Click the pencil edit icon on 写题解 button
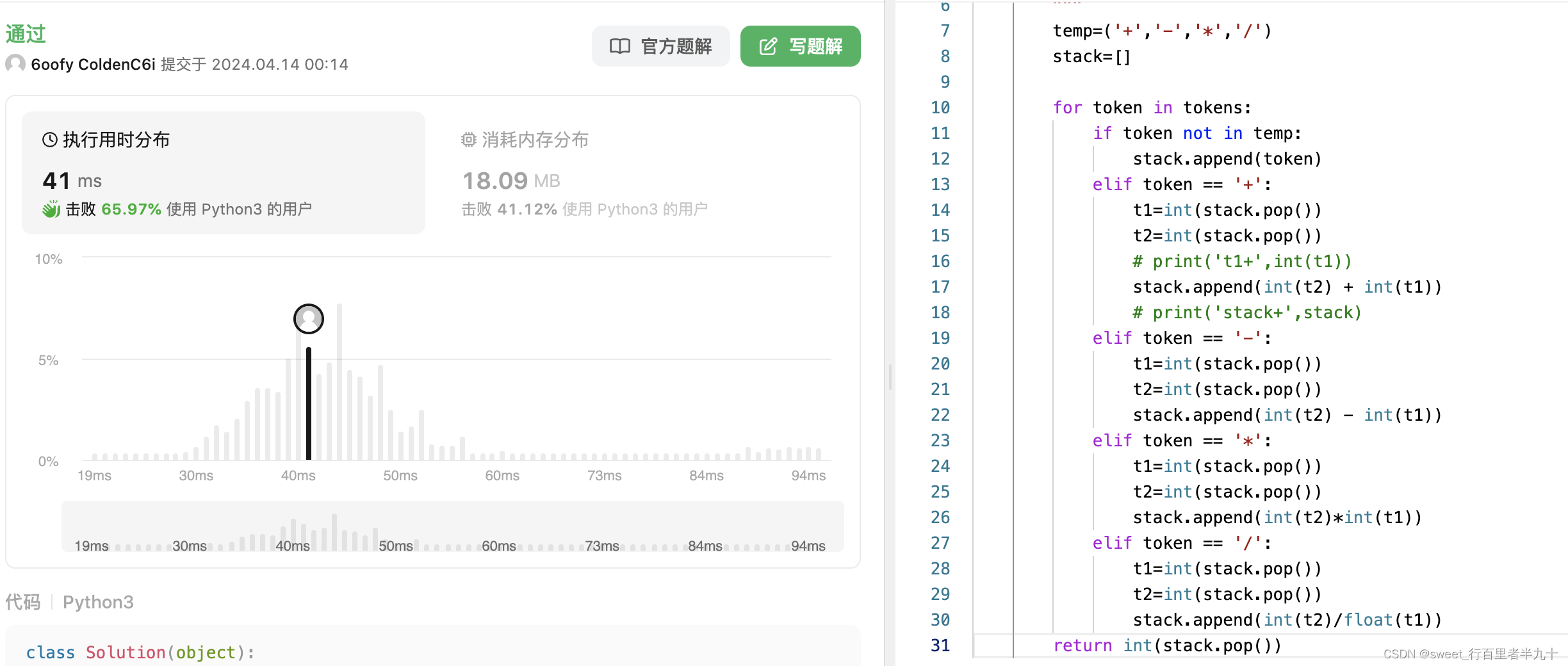This screenshot has height=666, width=1568. click(767, 45)
